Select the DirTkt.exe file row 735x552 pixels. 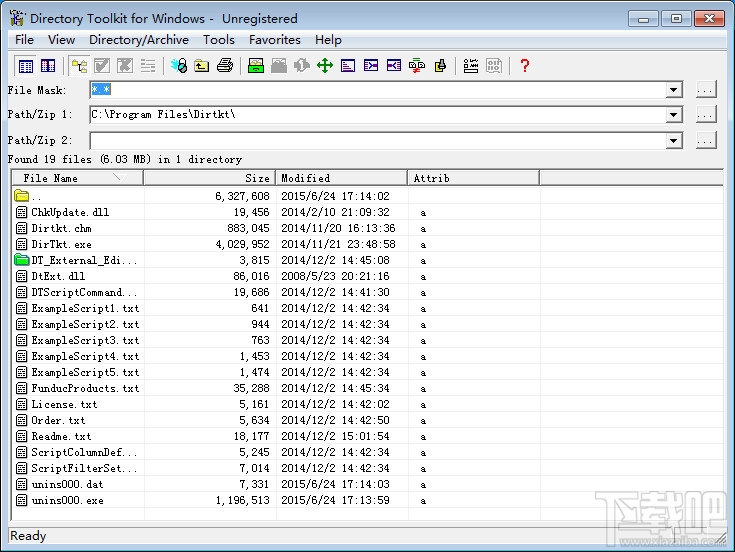(61, 244)
